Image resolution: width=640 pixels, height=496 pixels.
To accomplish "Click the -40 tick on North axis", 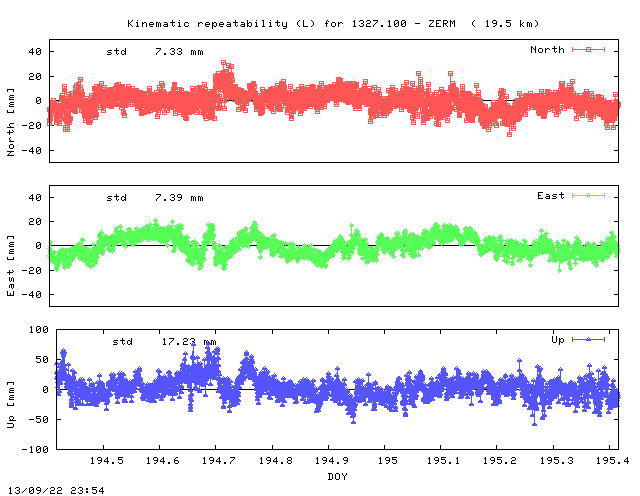I will point(32,151).
